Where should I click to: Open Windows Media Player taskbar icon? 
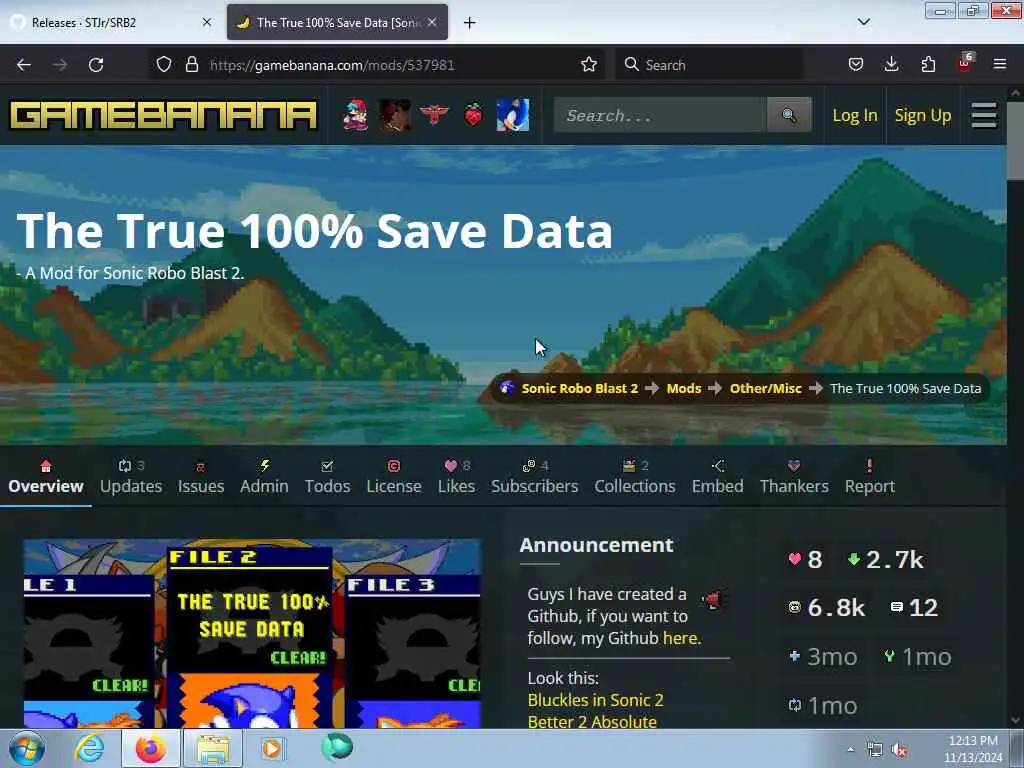pyautogui.click(x=272, y=748)
